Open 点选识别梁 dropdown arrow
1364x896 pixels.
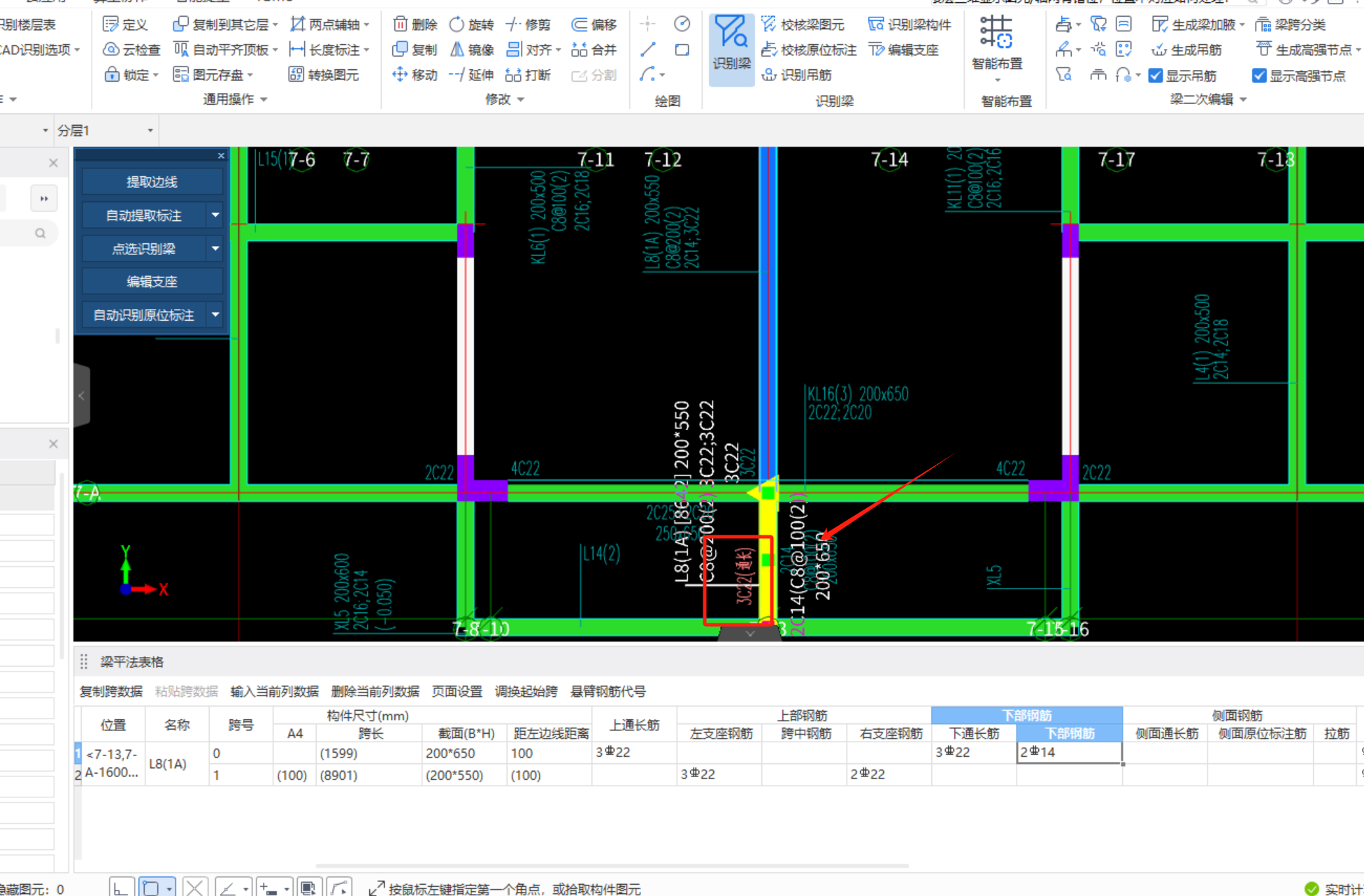pyautogui.click(x=215, y=248)
